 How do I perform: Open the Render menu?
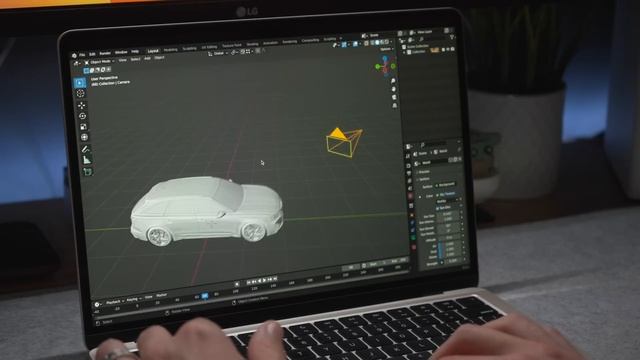click(x=105, y=53)
